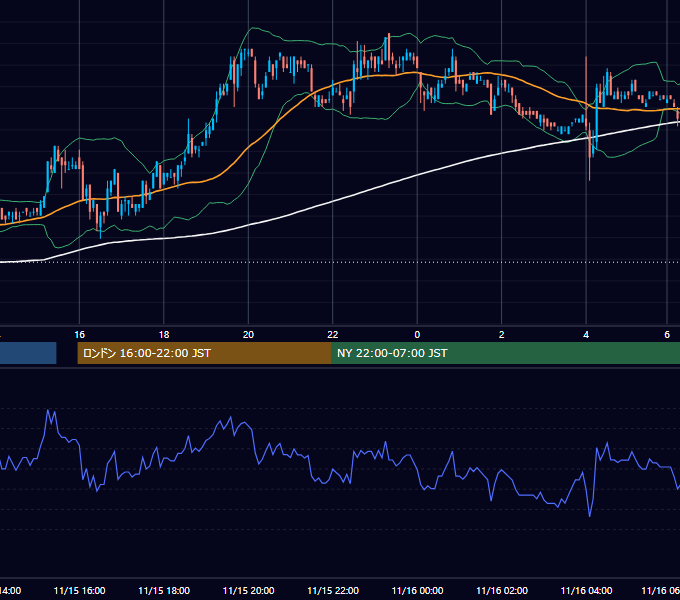Click the 11/16 00:00 date label
The width and height of the screenshot is (680, 600).
tap(417, 590)
